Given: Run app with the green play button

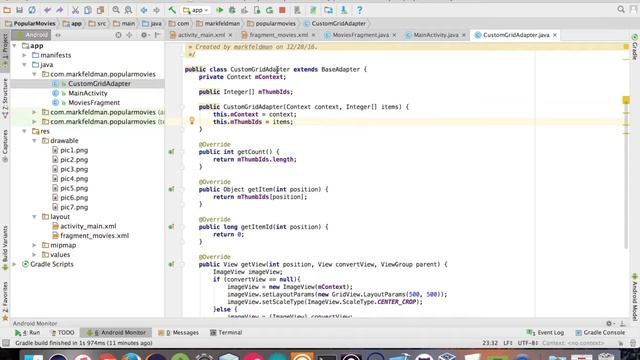Looking at the screenshot, I should click(x=220, y=10).
